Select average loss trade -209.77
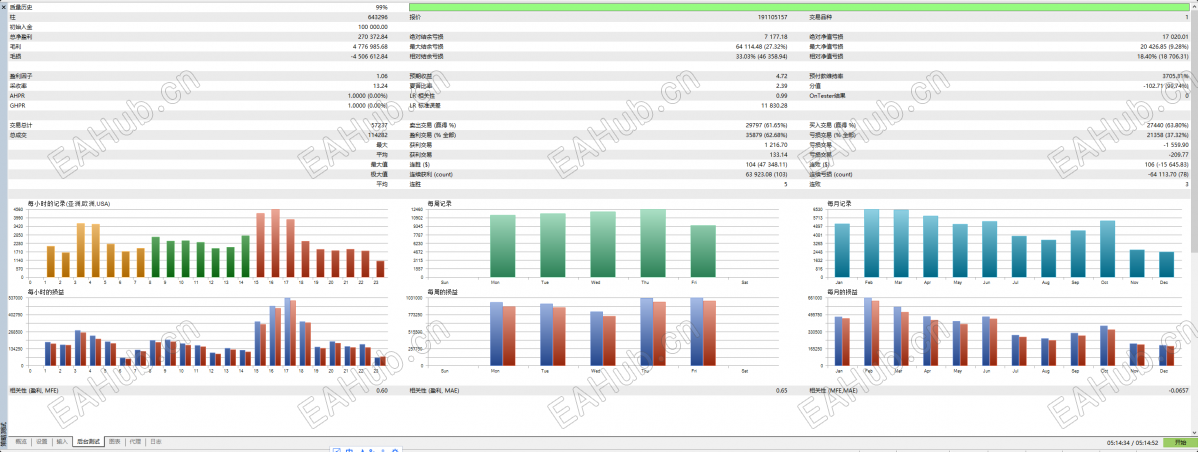The image size is (1198, 452). coord(1179,155)
